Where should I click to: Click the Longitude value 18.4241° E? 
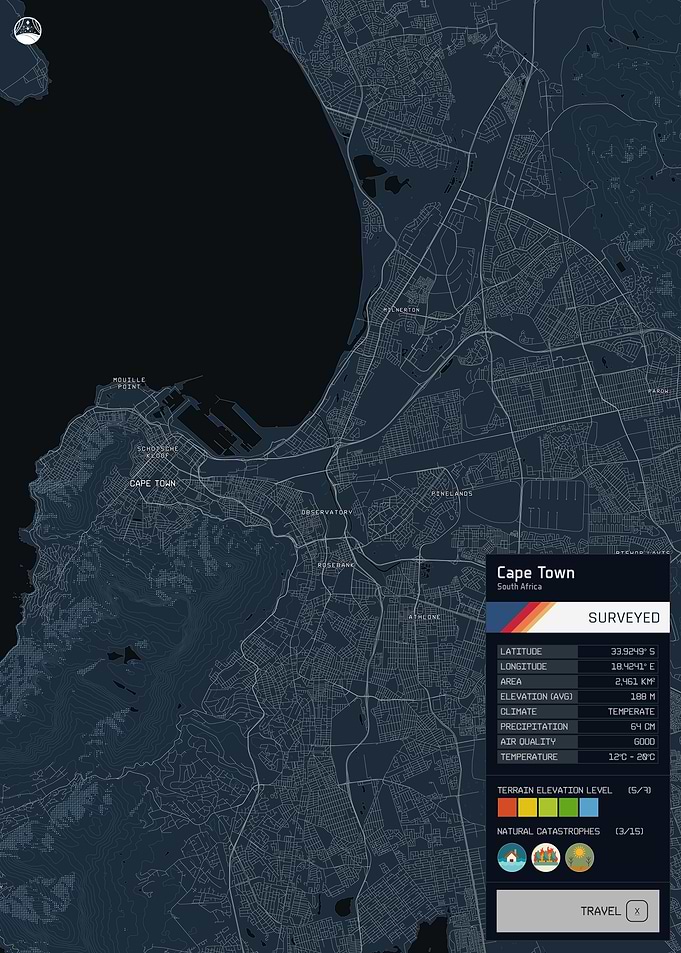[633, 667]
